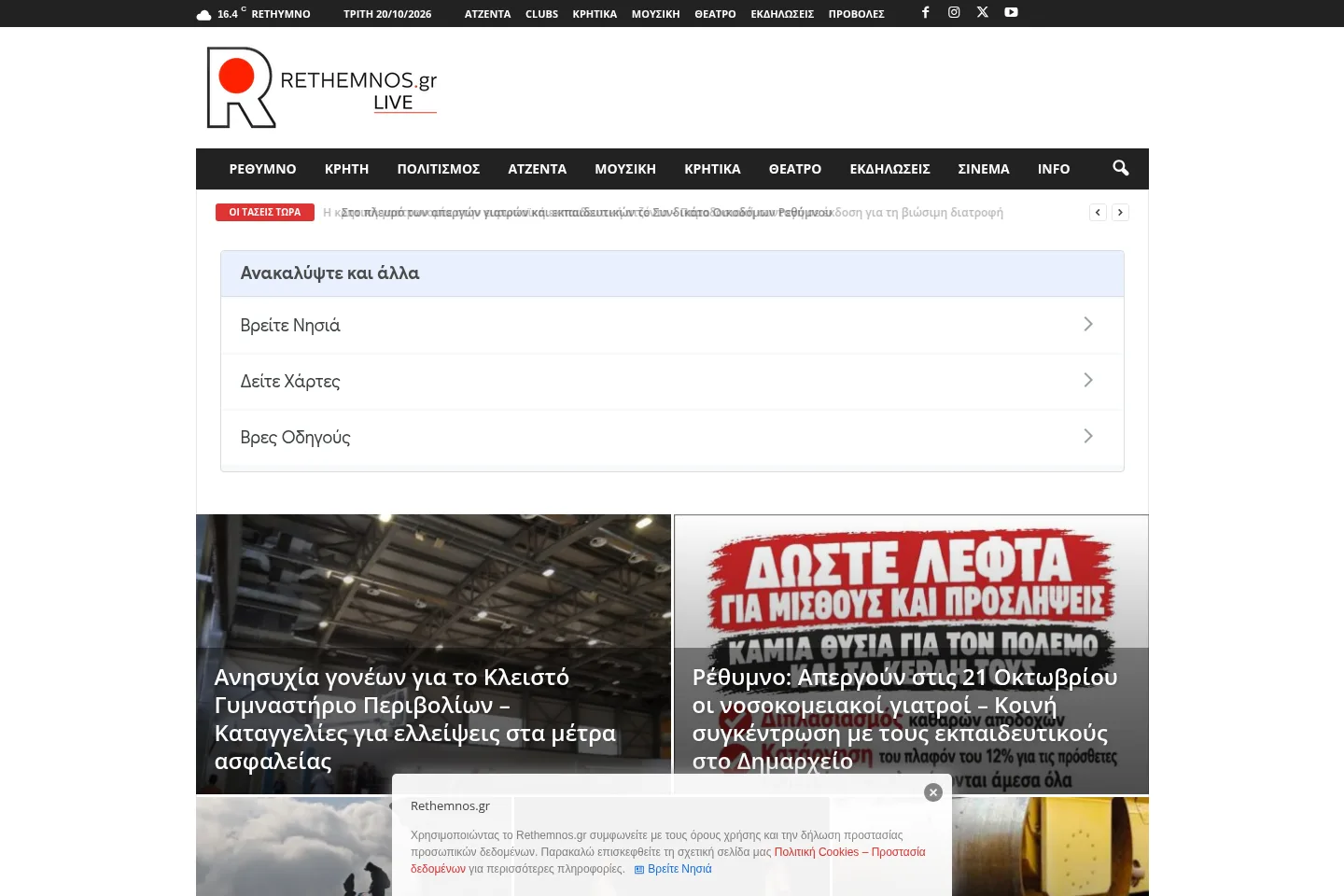Open ΠΟΛΙΤΙΣΜΟΣ in main navigation

pyautogui.click(x=439, y=169)
